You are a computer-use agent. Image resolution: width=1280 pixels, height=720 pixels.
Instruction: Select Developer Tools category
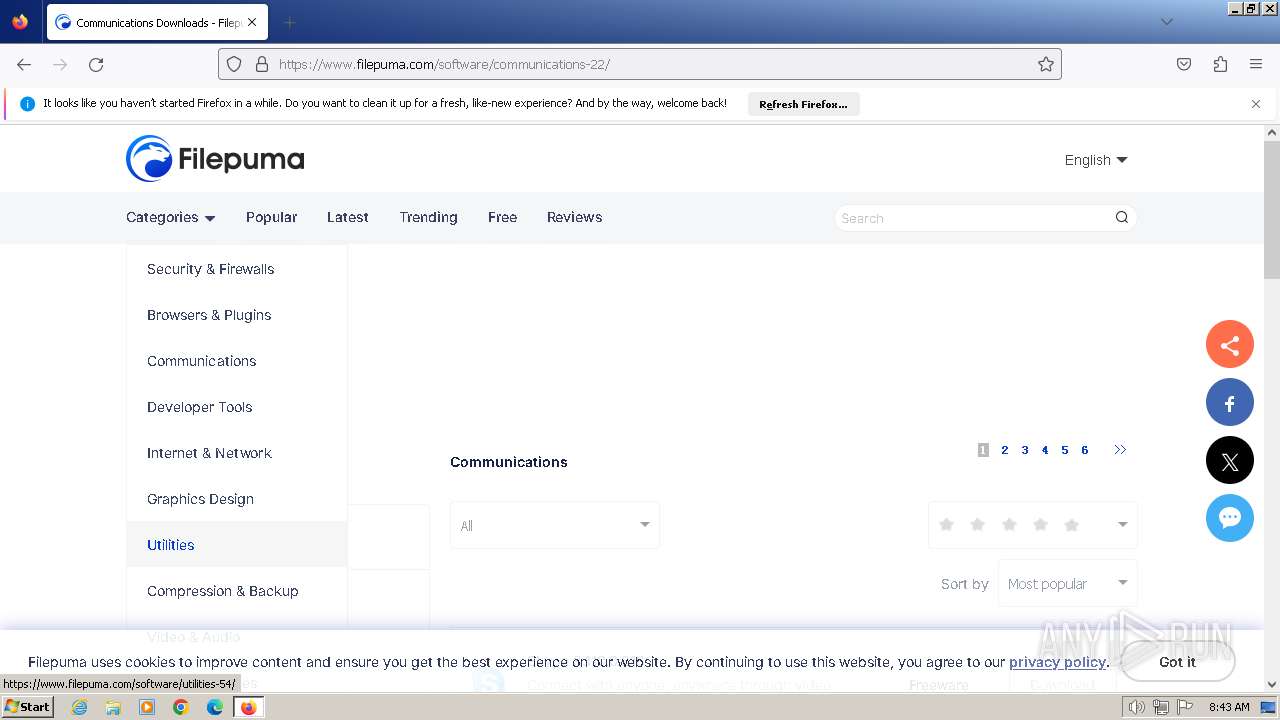pos(237,407)
